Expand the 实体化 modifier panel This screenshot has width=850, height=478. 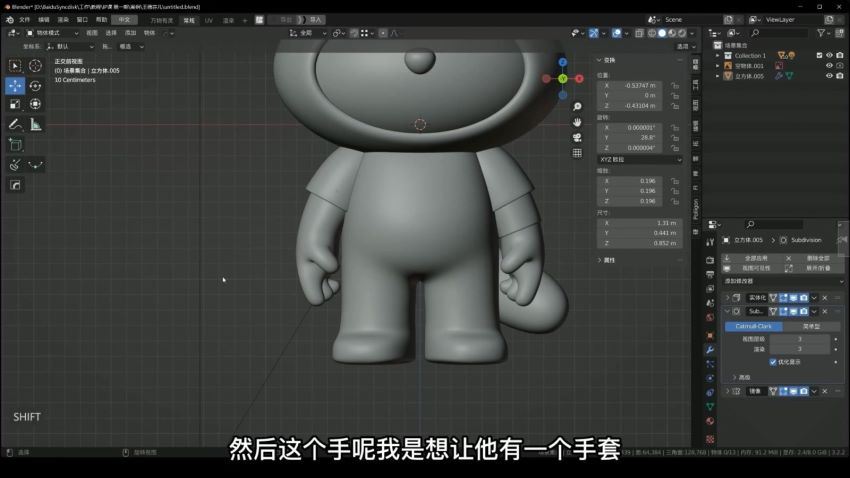tap(727, 298)
